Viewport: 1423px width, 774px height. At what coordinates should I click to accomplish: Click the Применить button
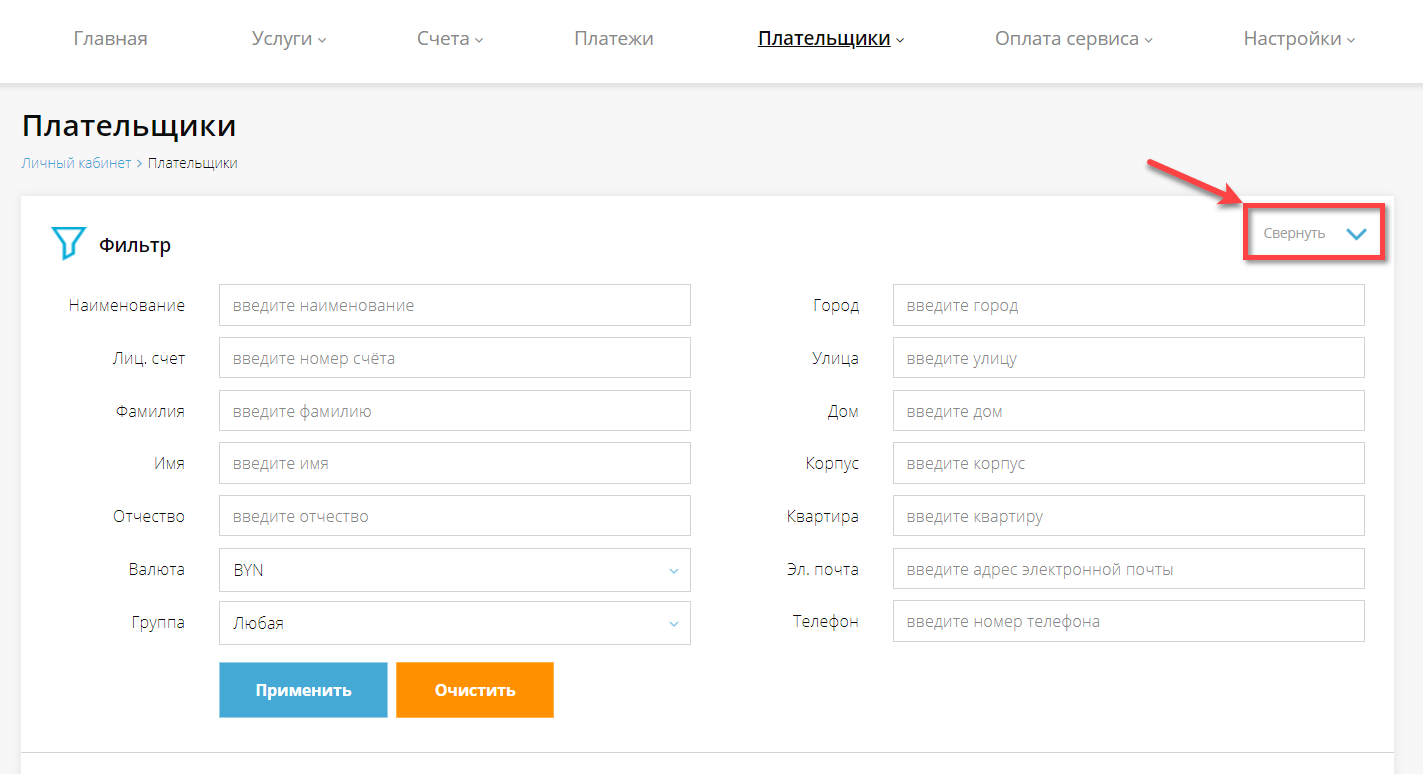(303, 690)
